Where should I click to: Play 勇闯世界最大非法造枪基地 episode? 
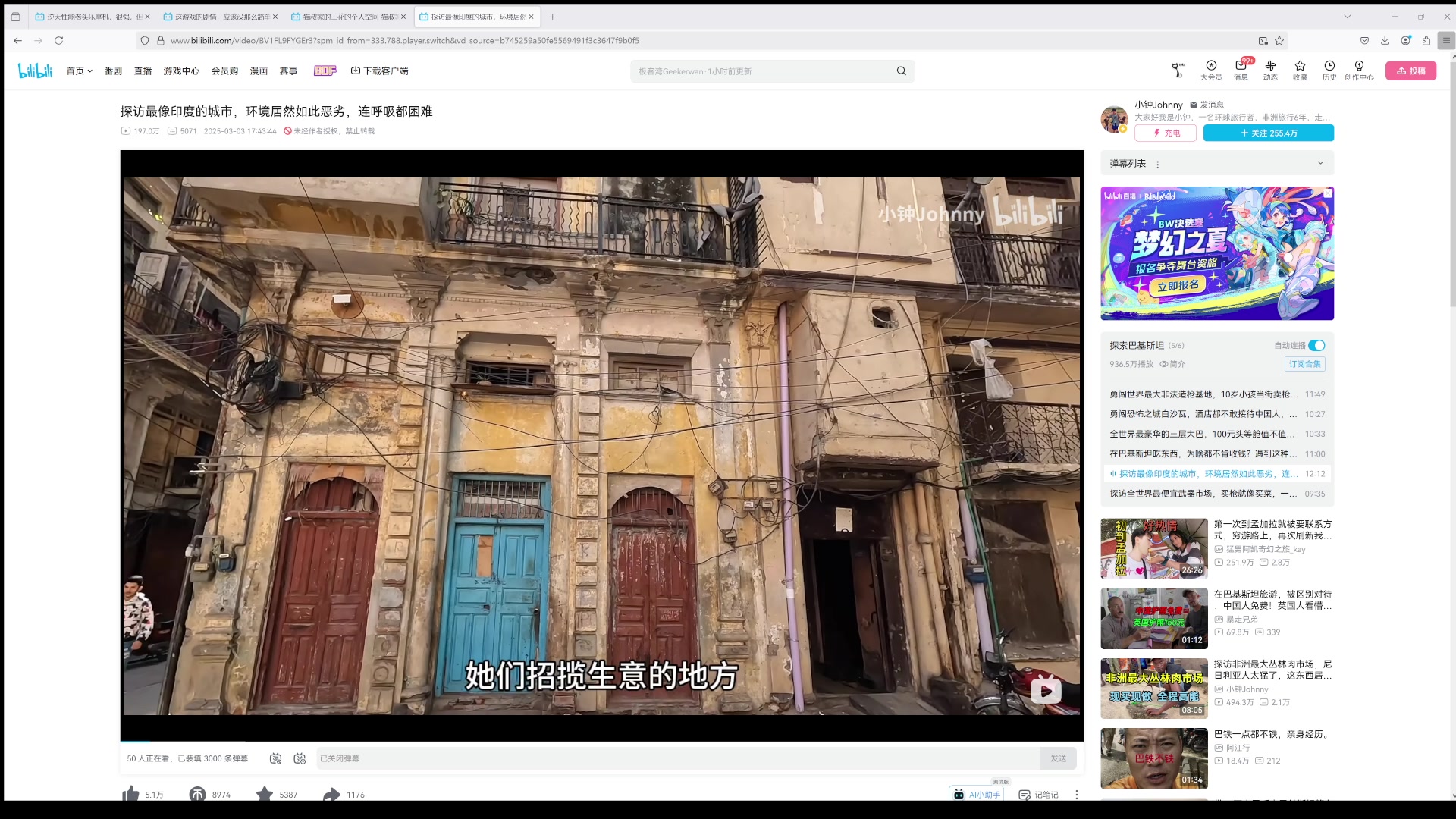(1217, 394)
